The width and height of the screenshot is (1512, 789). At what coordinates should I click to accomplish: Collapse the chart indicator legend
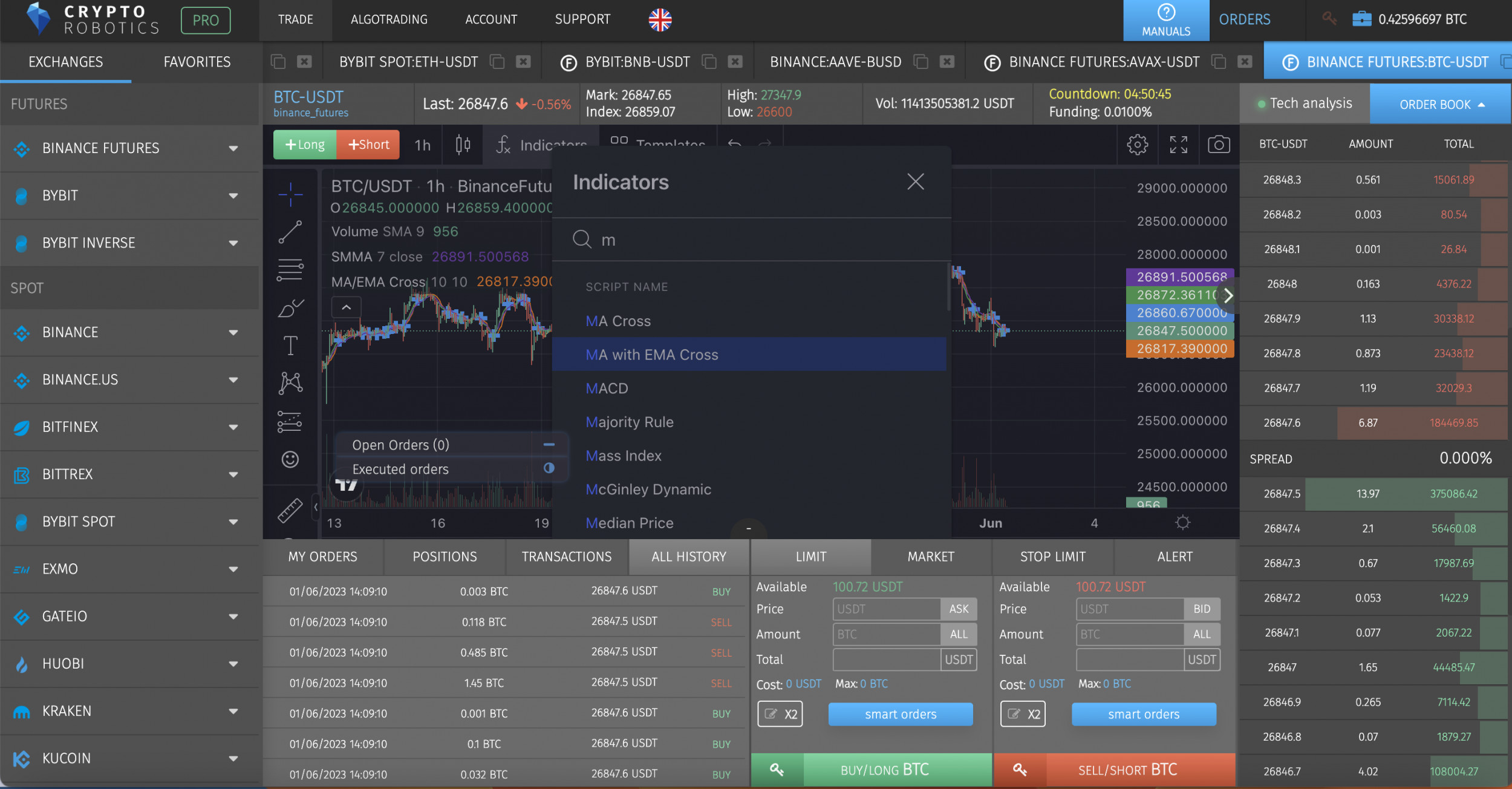click(346, 307)
